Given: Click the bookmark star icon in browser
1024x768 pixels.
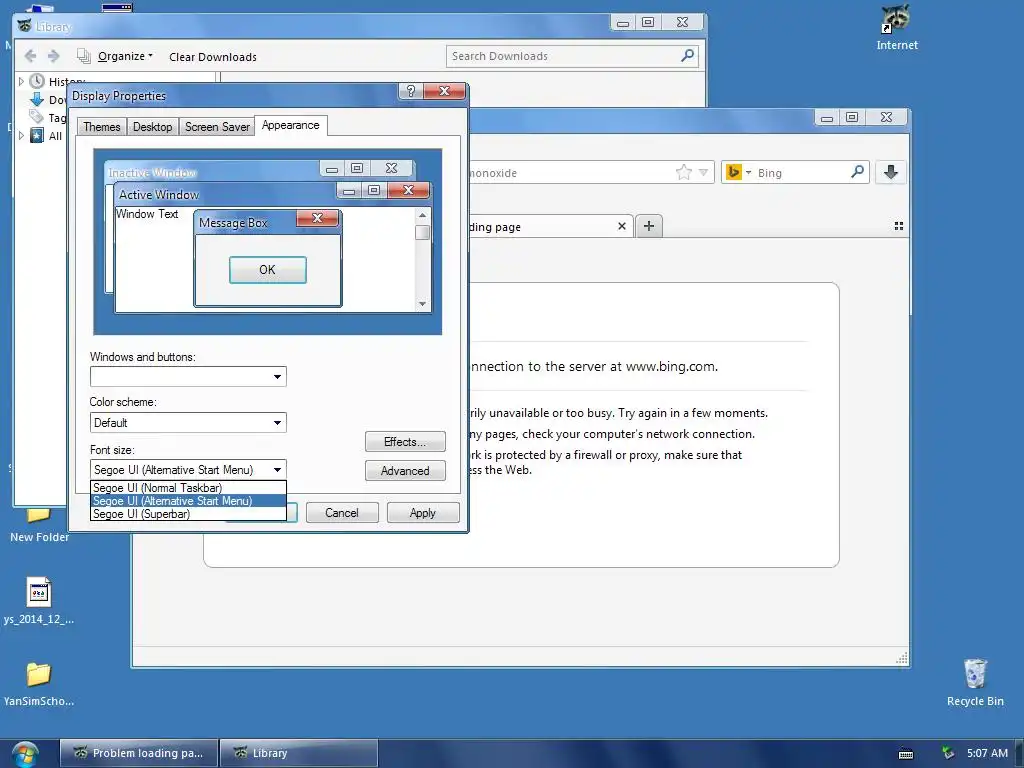Looking at the screenshot, I should click(x=684, y=172).
